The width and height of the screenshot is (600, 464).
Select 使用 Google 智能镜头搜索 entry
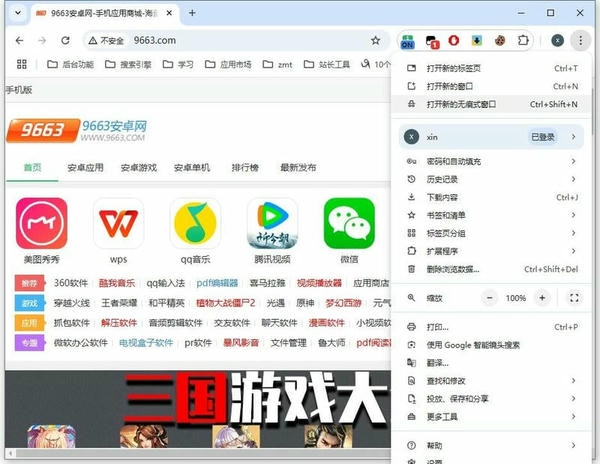click(491, 345)
